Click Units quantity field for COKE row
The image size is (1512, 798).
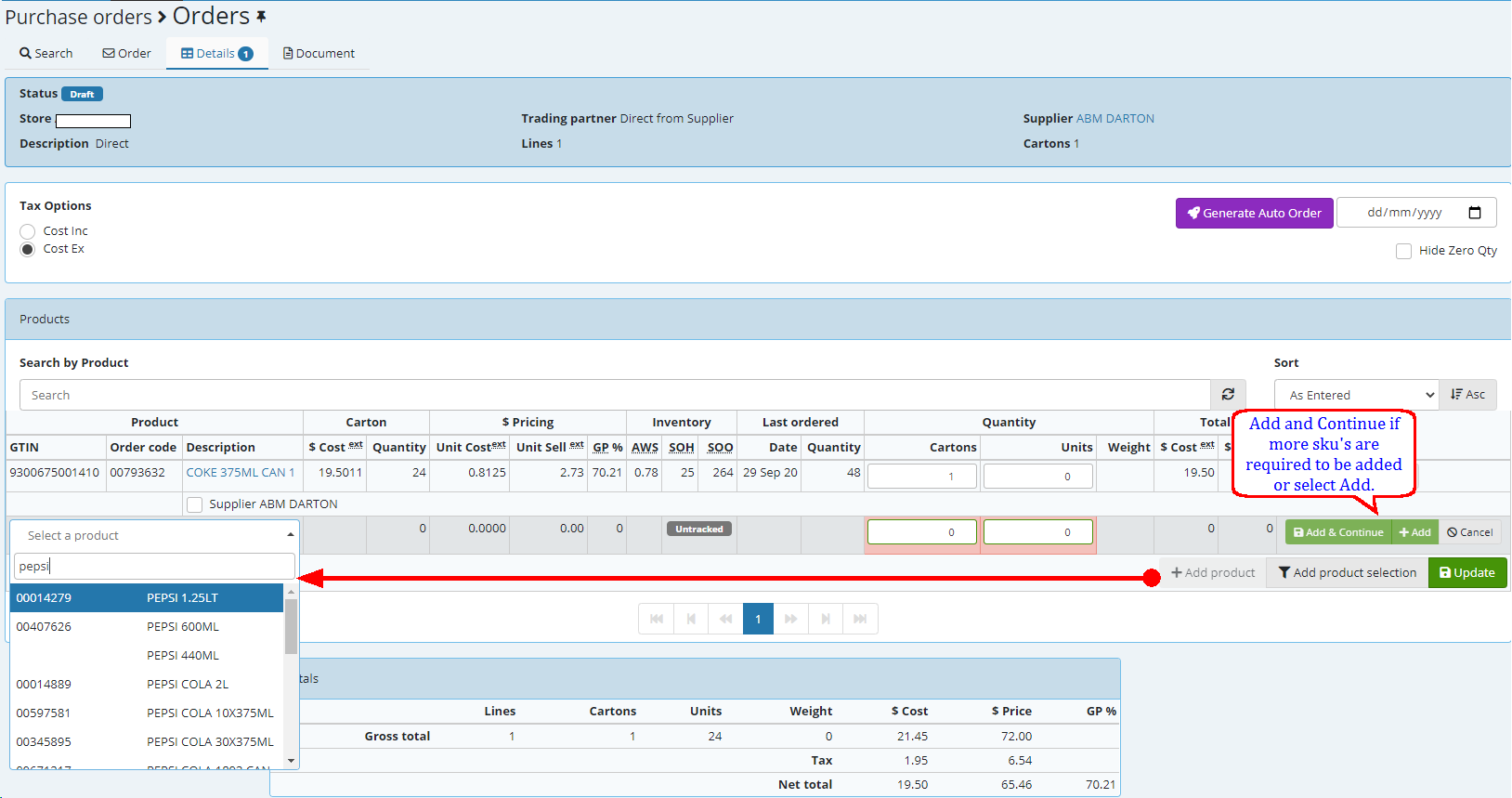click(x=1037, y=477)
